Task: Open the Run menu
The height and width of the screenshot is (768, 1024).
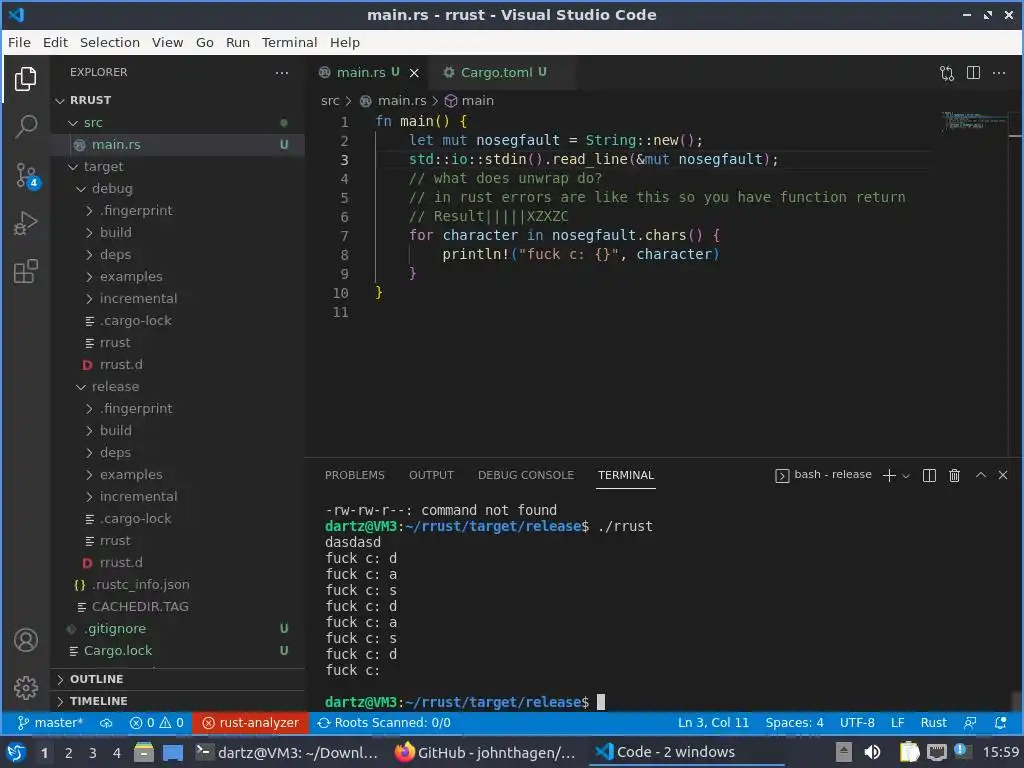Action: pos(238,42)
